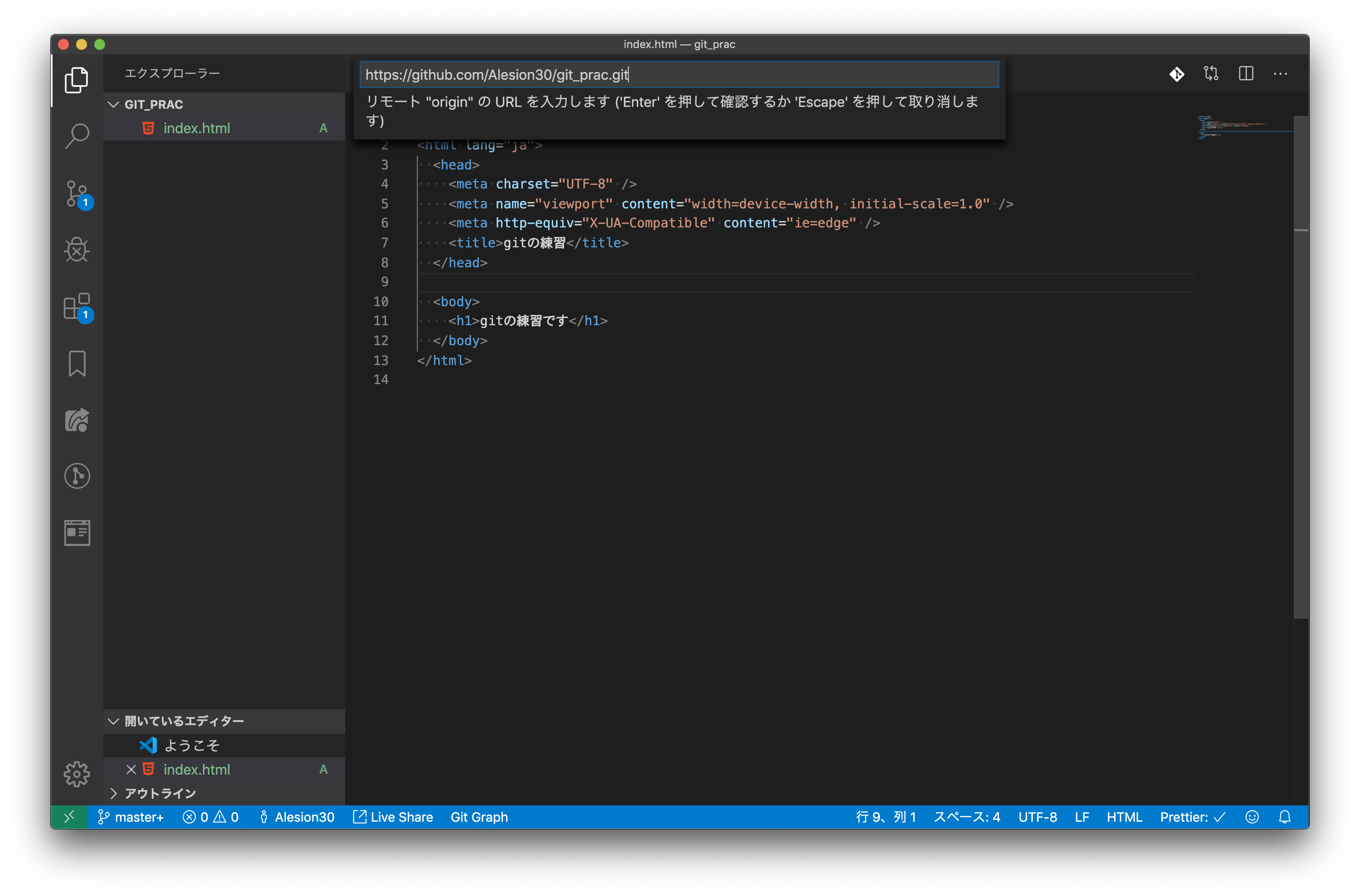Open errors and warnings counter
Image resolution: width=1360 pixels, height=896 pixels.
(x=210, y=817)
